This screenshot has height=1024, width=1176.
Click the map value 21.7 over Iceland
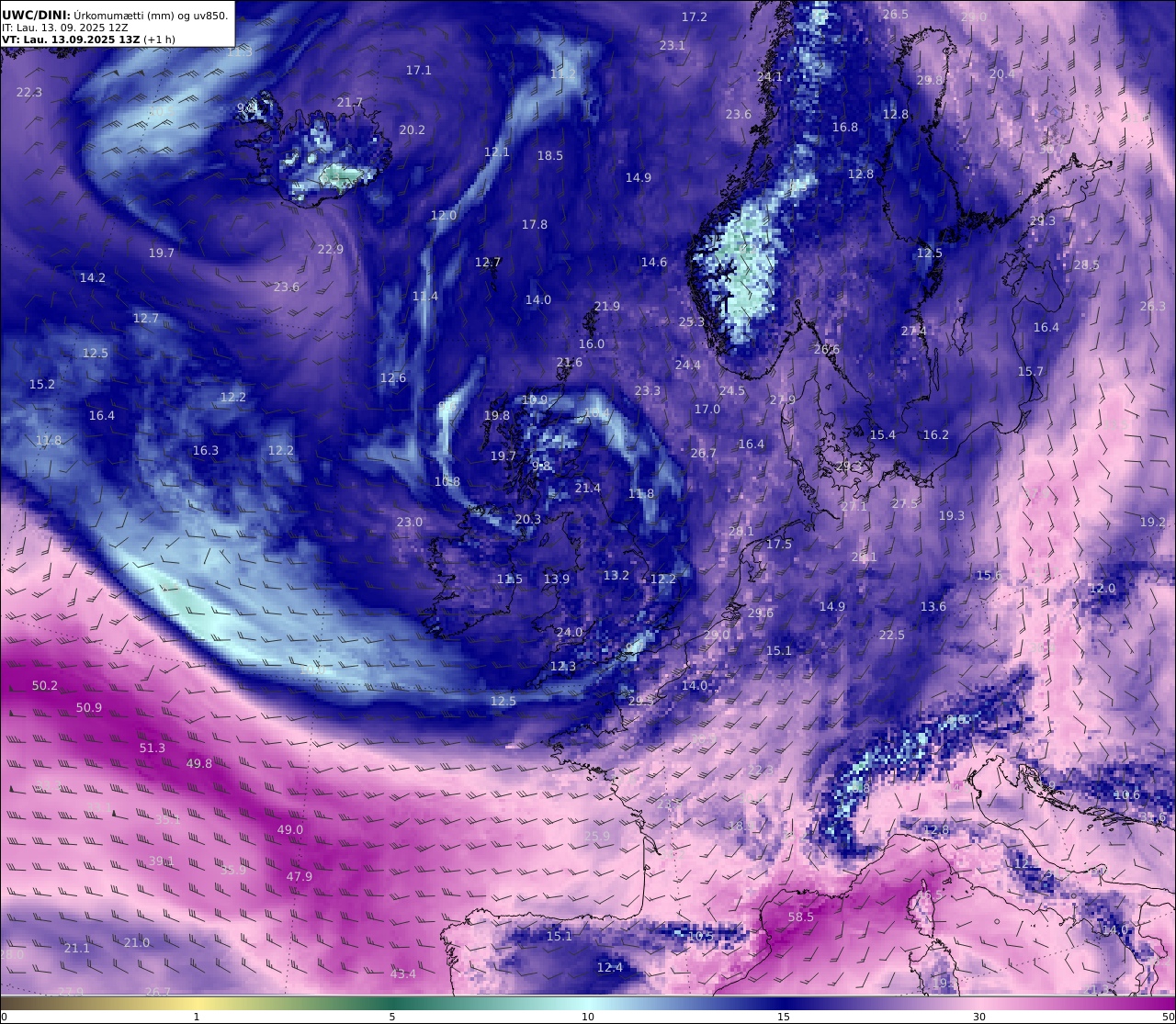click(x=350, y=102)
